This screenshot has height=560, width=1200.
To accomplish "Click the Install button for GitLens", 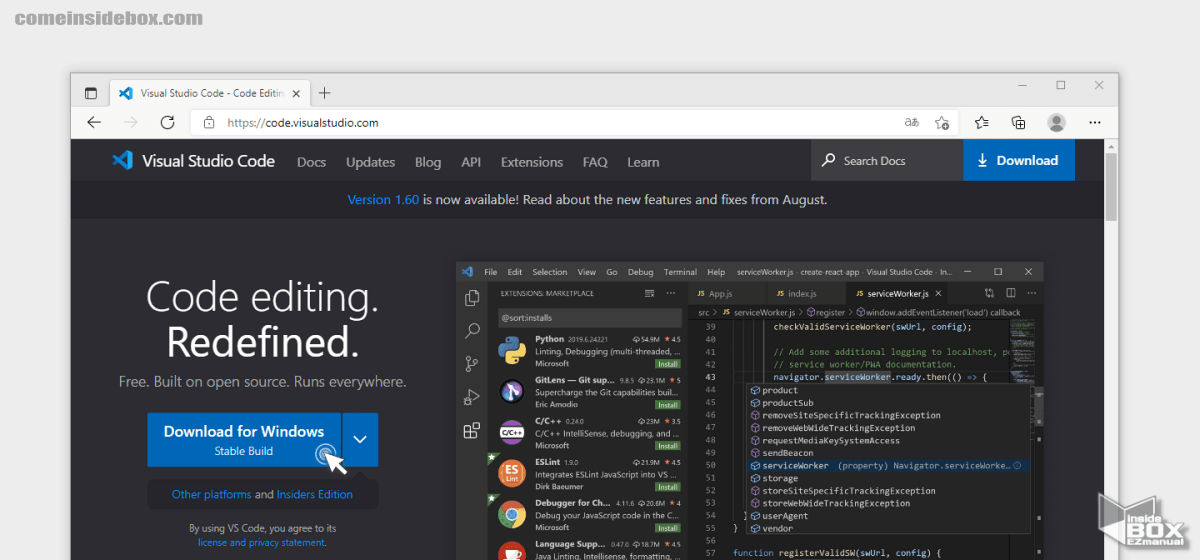I will point(668,405).
